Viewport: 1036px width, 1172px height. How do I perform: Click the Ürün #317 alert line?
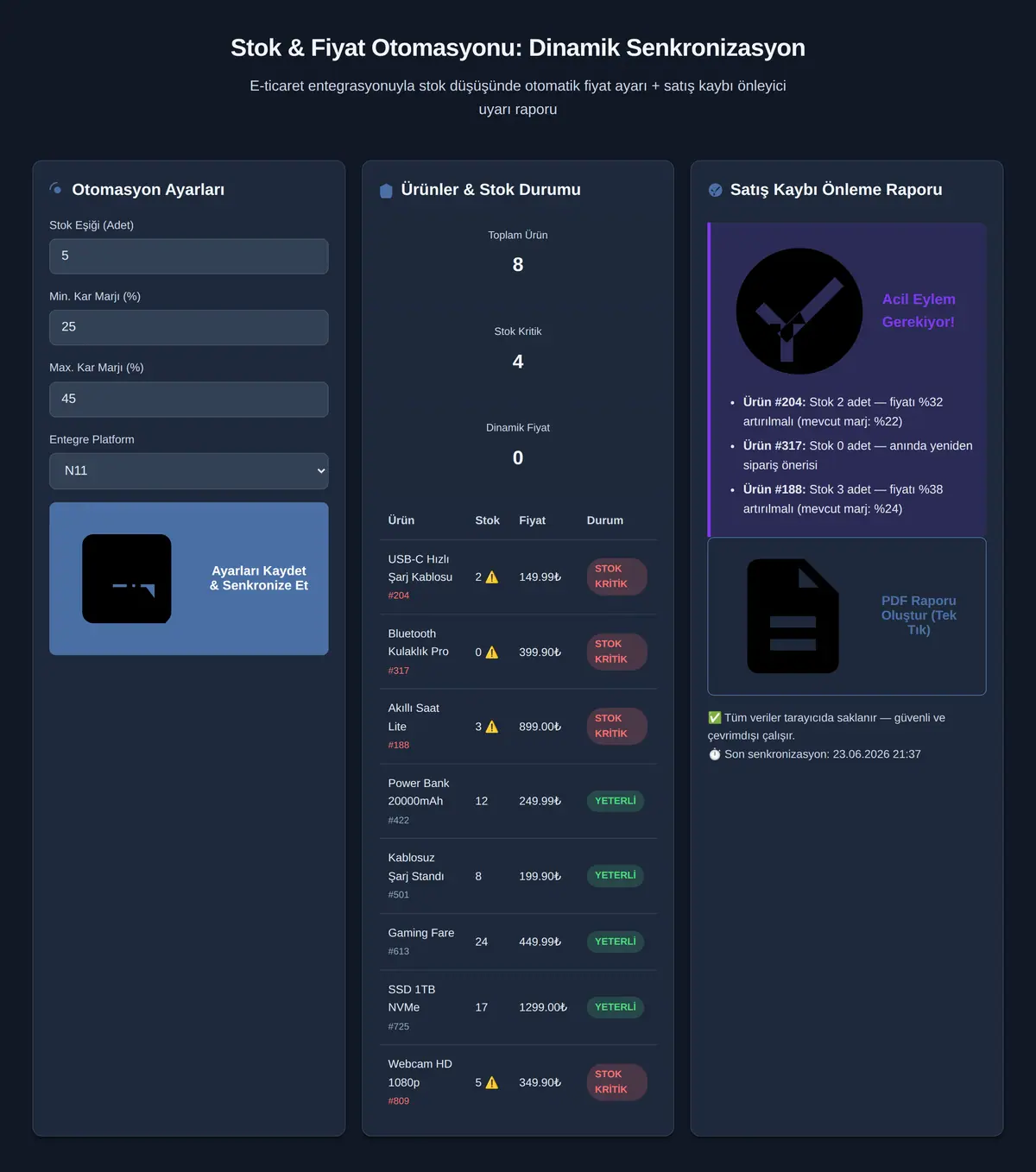click(x=858, y=455)
